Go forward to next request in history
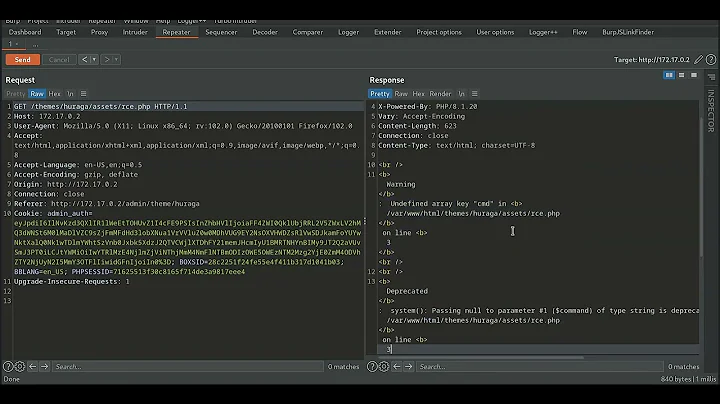720x404 pixels. click(x=107, y=60)
